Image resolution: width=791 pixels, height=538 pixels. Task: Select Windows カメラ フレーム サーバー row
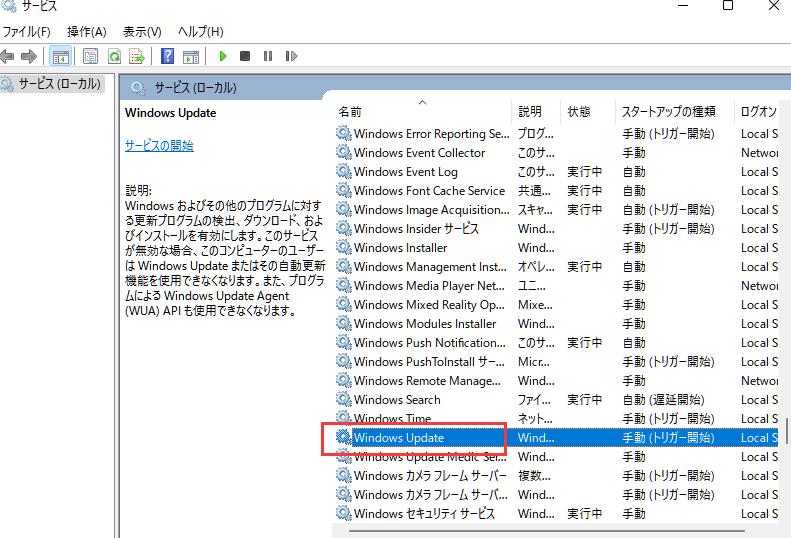tap(556, 476)
